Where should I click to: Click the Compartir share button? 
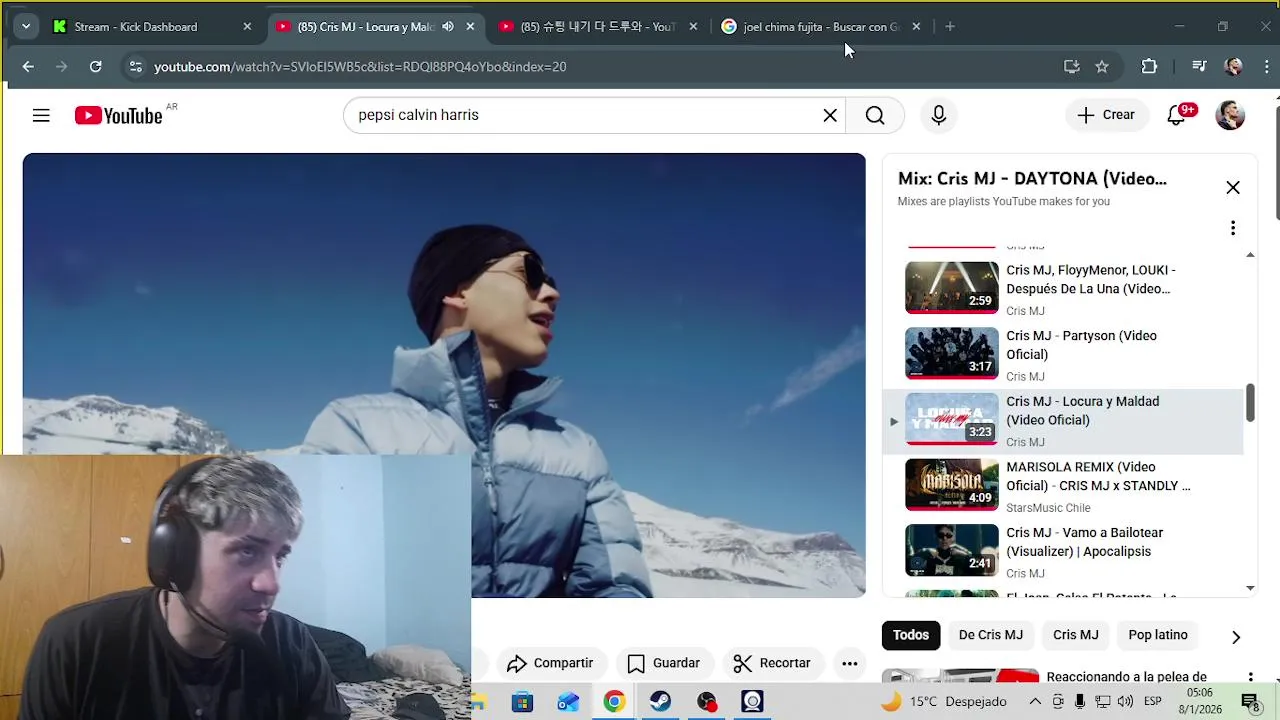tap(550, 663)
